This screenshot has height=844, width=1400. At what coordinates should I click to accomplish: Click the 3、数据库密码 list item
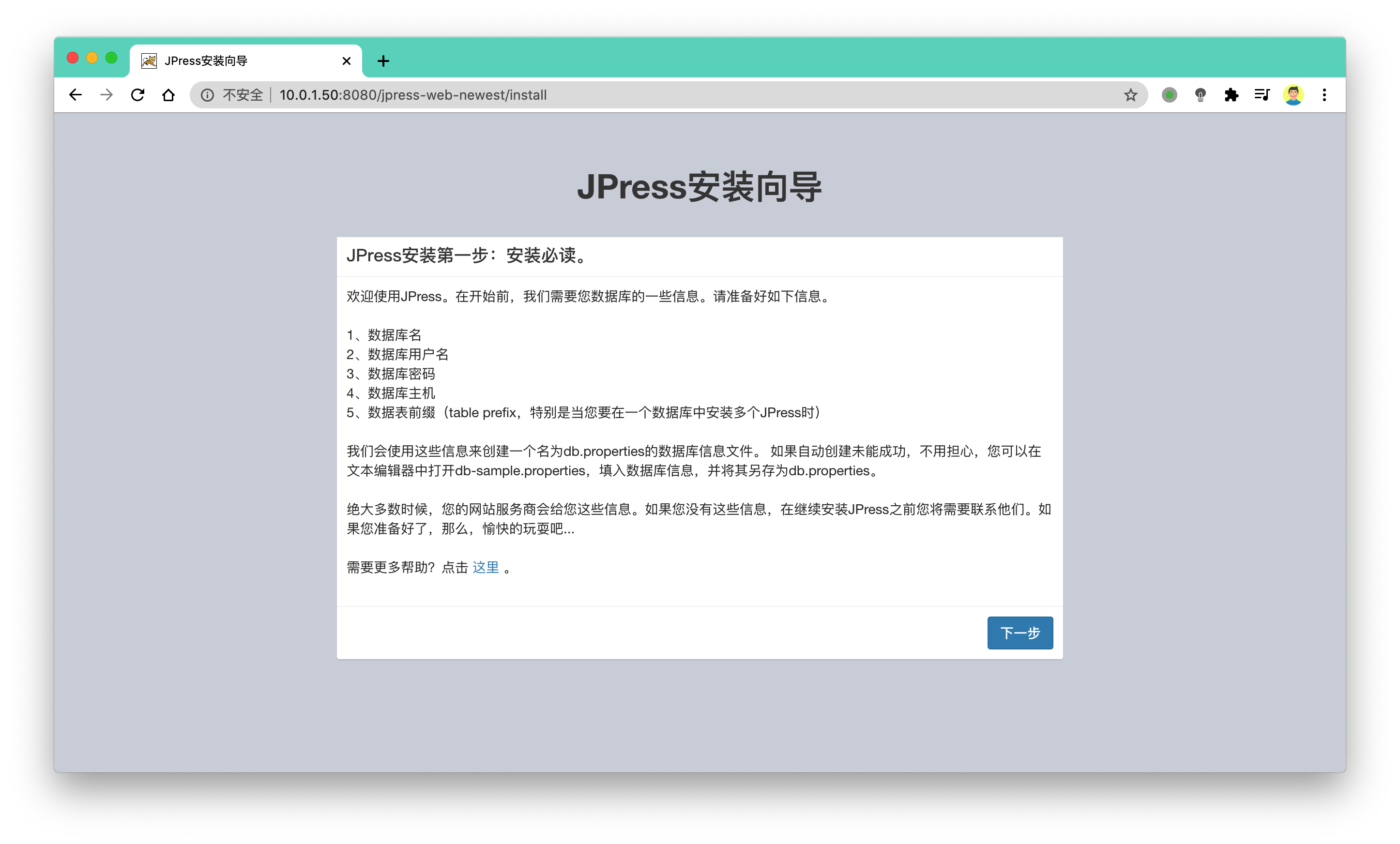[x=391, y=374]
